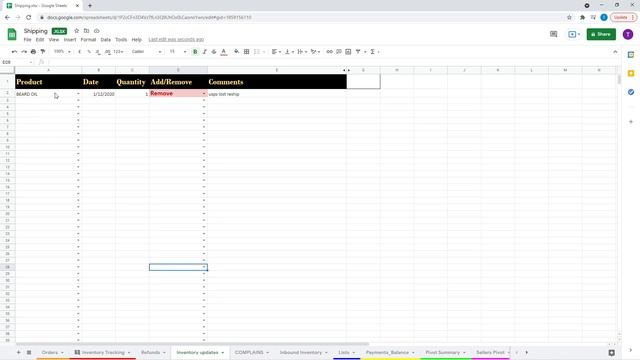640x360 pixels.
Task: Open the File menu
Action: pos(27,40)
